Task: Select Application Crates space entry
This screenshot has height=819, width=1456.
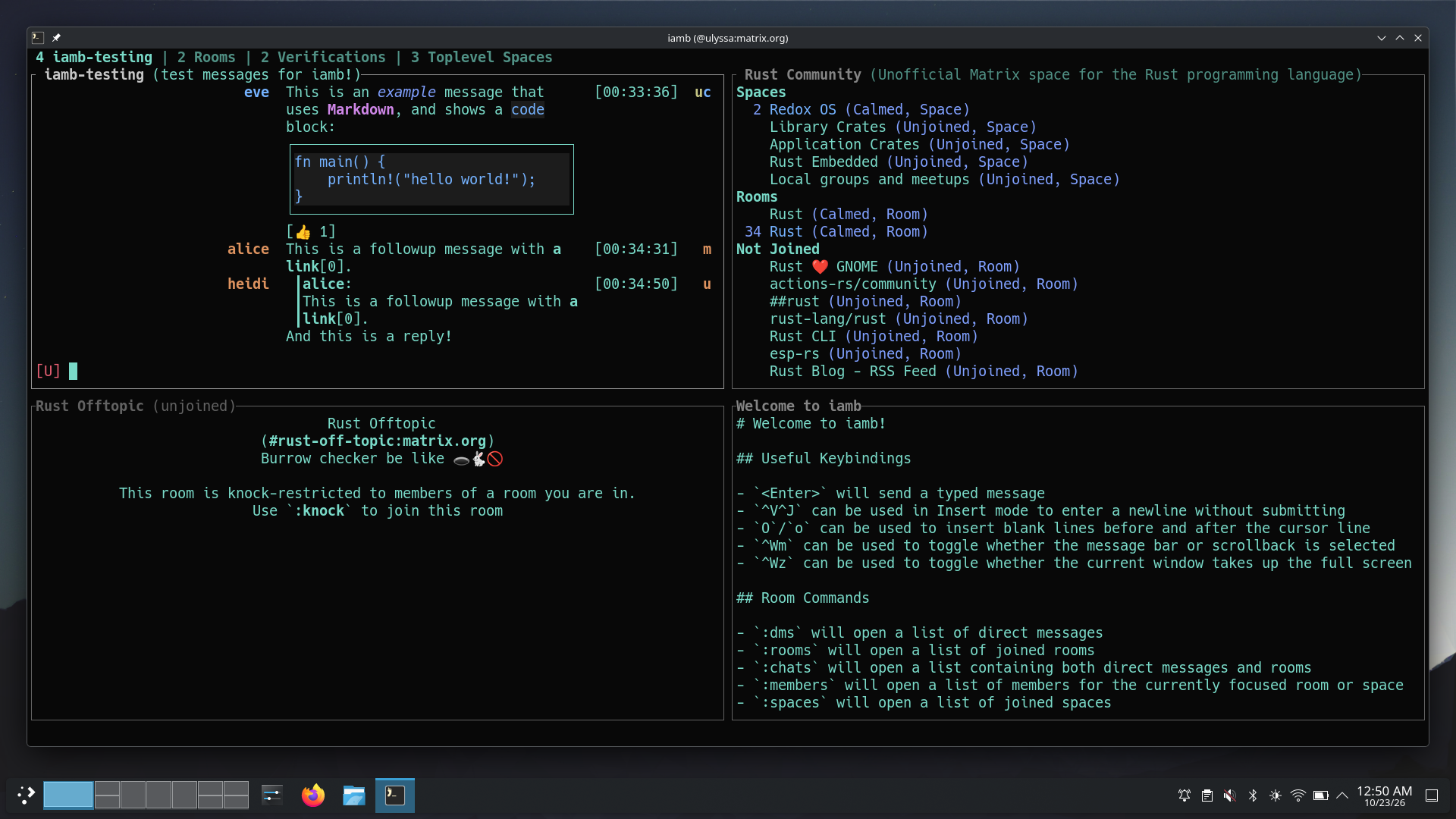Action: (x=920, y=144)
